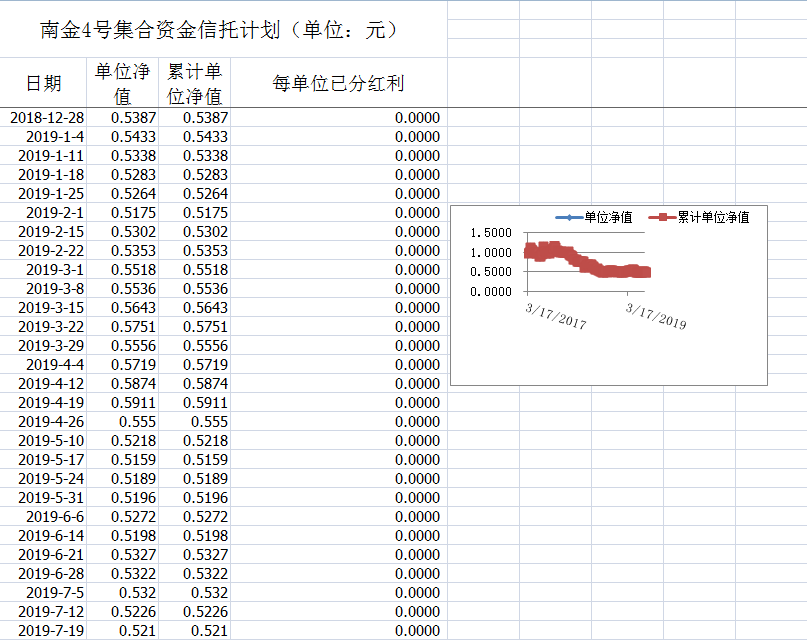Select date cell 2019-1-11
The height and width of the screenshot is (640, 807).
pos(43,155)
